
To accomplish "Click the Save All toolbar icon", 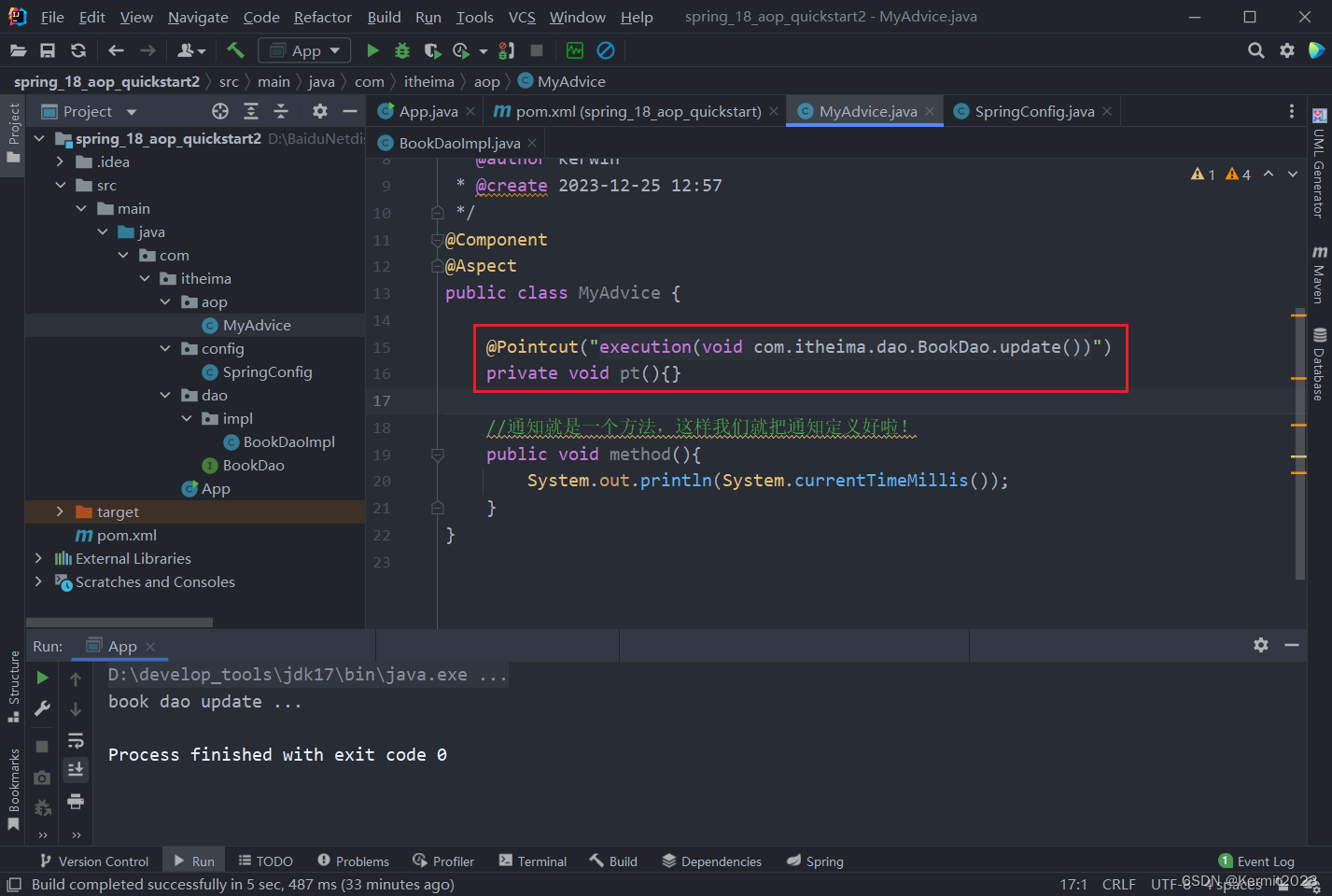I will [48, 50].
